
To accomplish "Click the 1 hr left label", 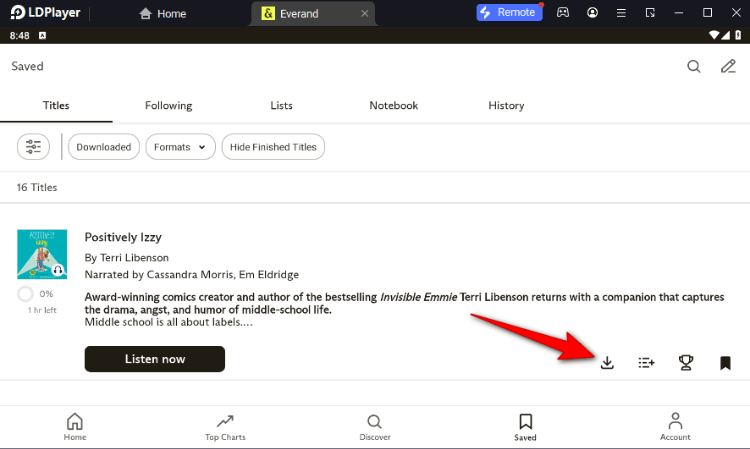I will click(42, 310).
